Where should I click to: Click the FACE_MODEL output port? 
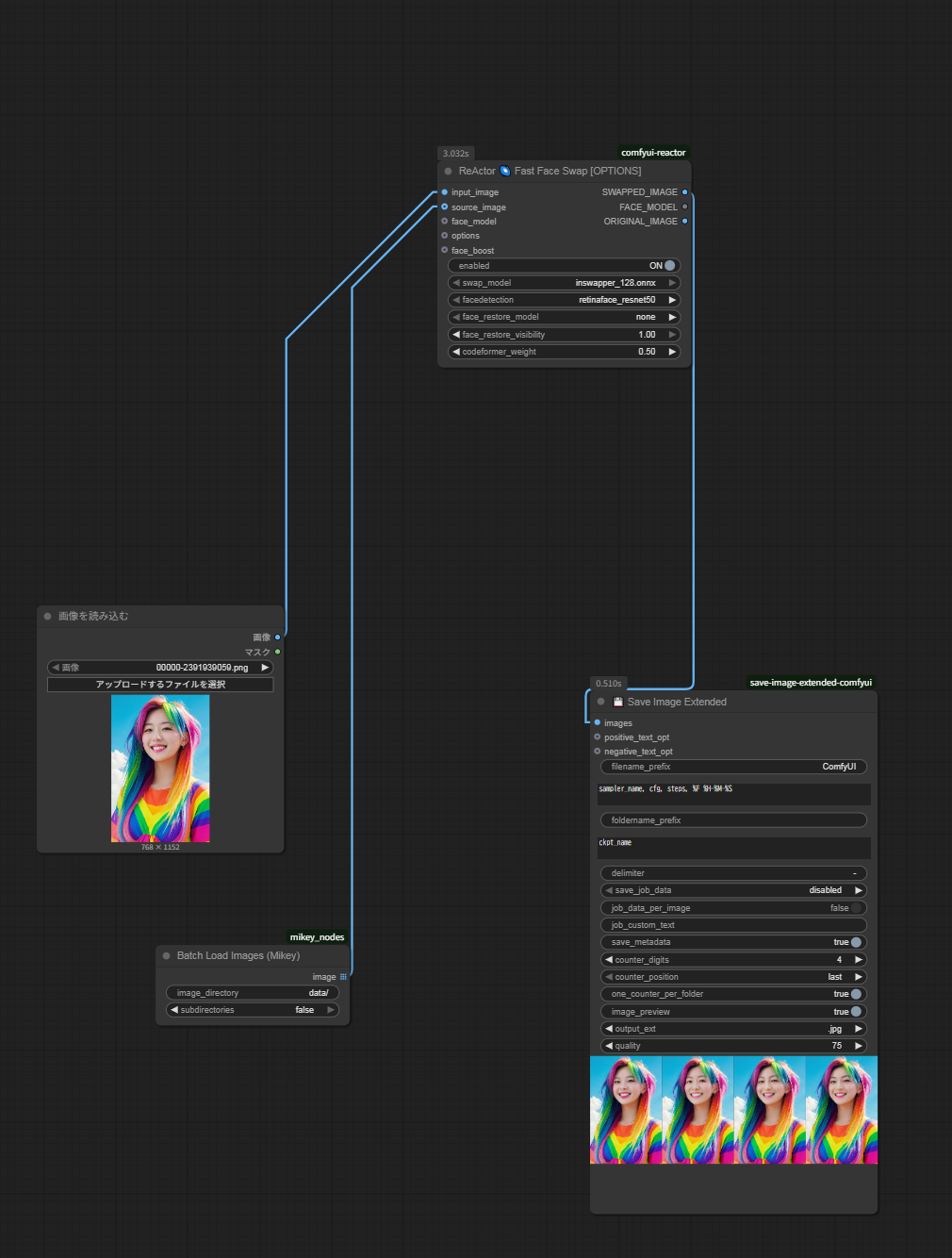point(684,207)
